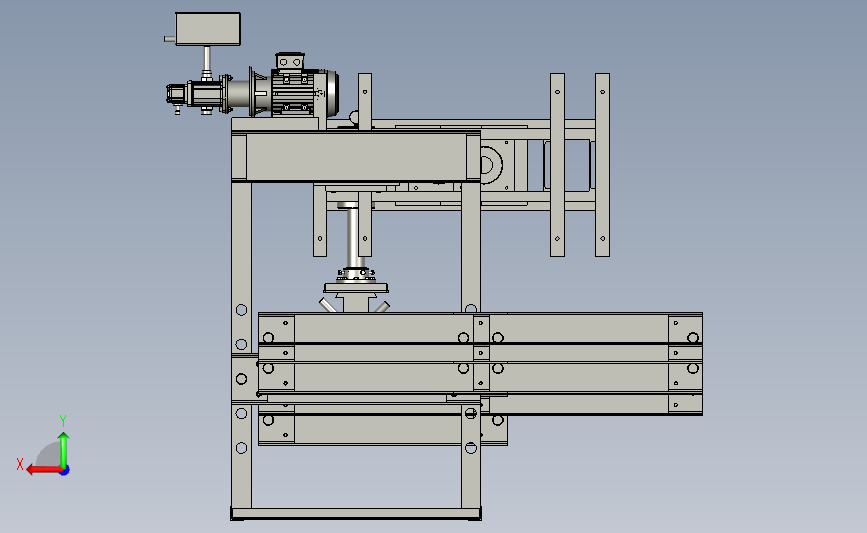Select the rightmost vertical slat with holes
Image resolution: width=867 pixels, height=533 pixels.
[602, 165]
